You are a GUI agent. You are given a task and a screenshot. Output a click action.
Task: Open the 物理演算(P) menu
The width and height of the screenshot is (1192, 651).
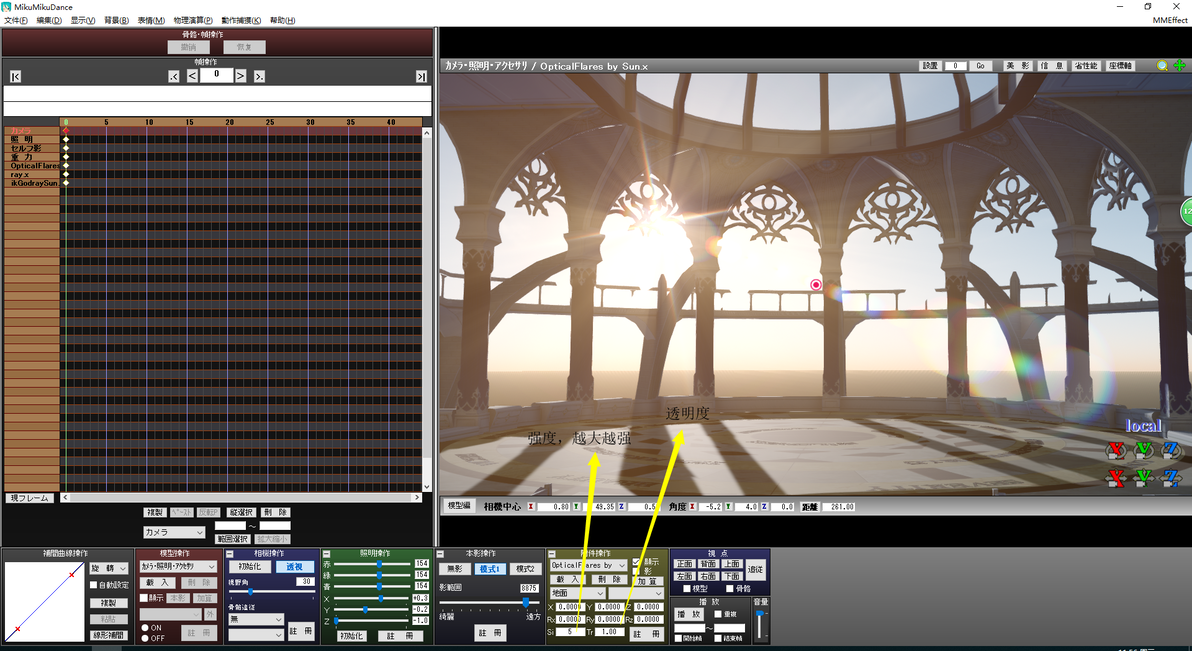coord(193,21)
